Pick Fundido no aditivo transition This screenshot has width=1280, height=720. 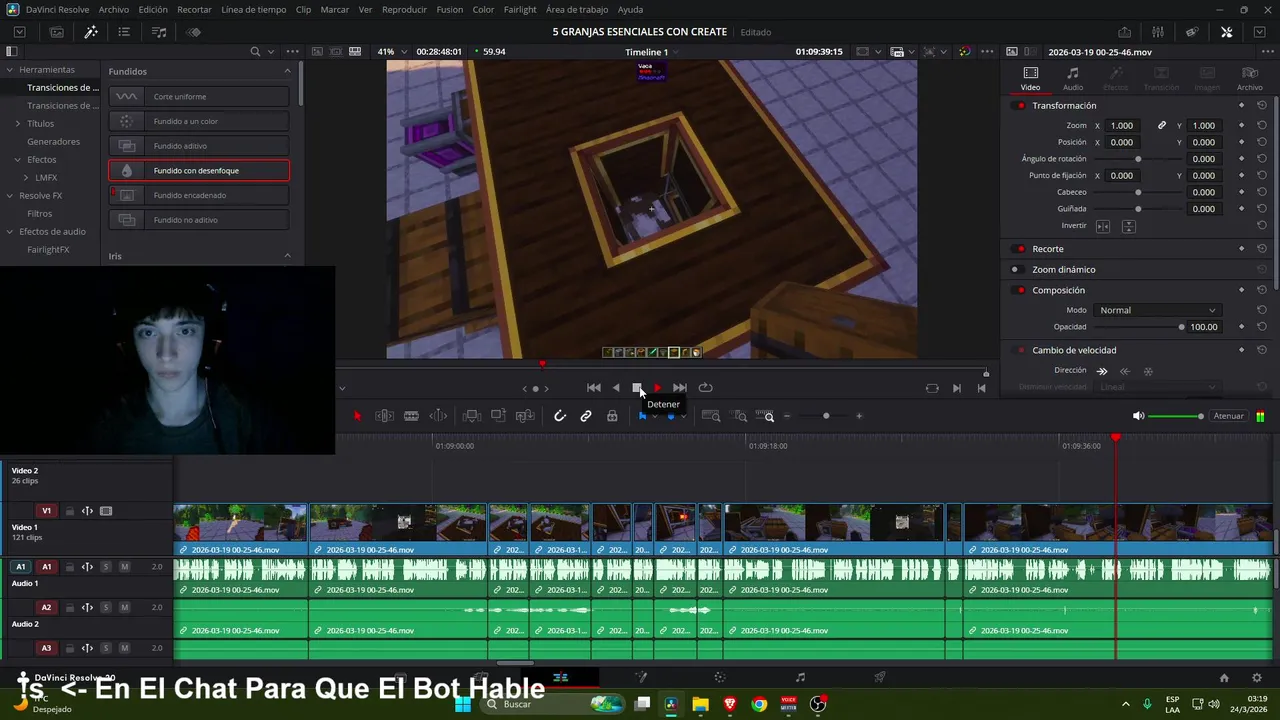[x=199, y=220]
